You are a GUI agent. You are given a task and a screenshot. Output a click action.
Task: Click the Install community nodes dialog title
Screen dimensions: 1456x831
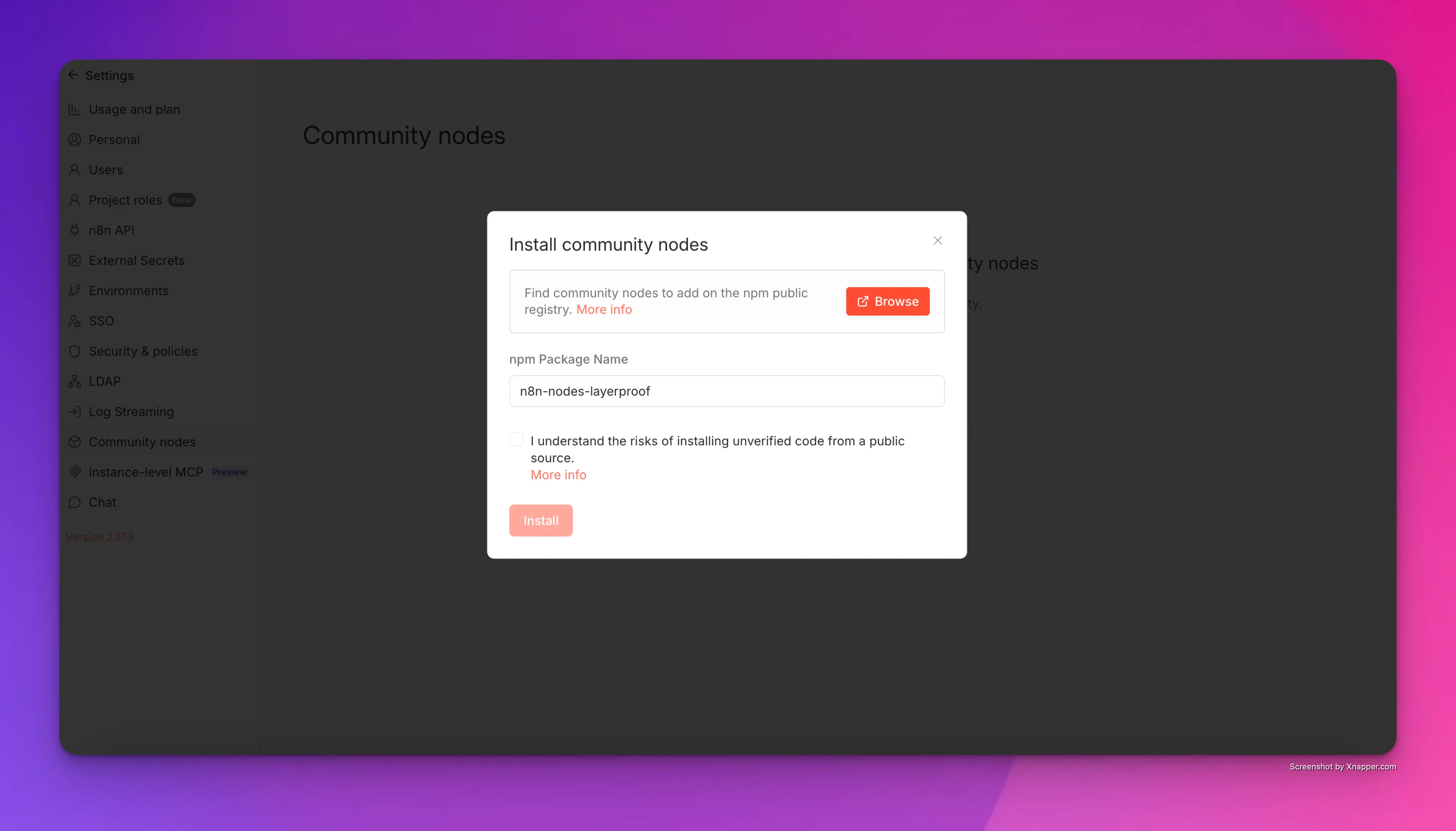pyautogui.click(x=608, y=244)
